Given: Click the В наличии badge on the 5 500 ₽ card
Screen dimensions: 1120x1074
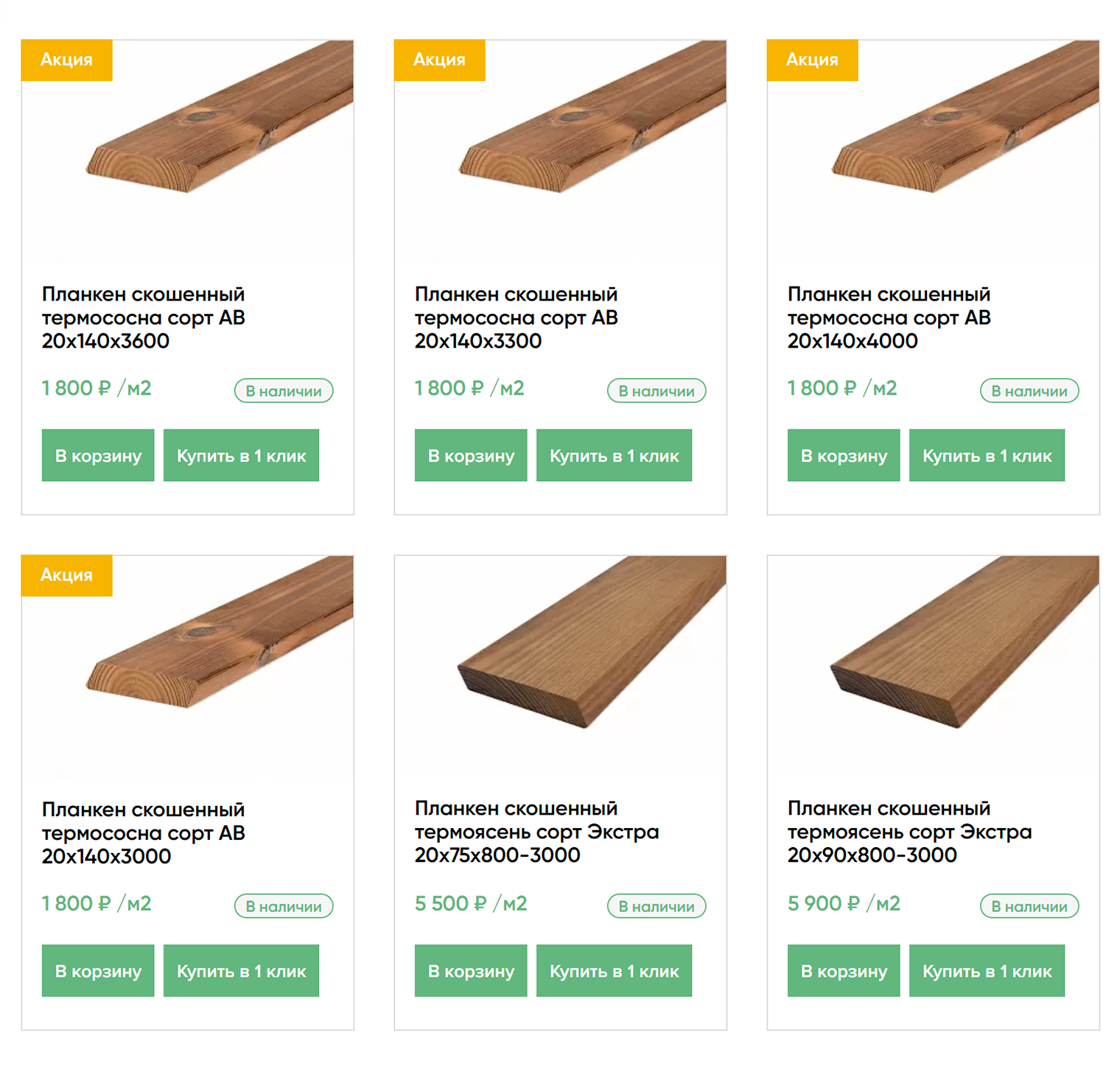Looking at the screenshot, I should 657,906.
